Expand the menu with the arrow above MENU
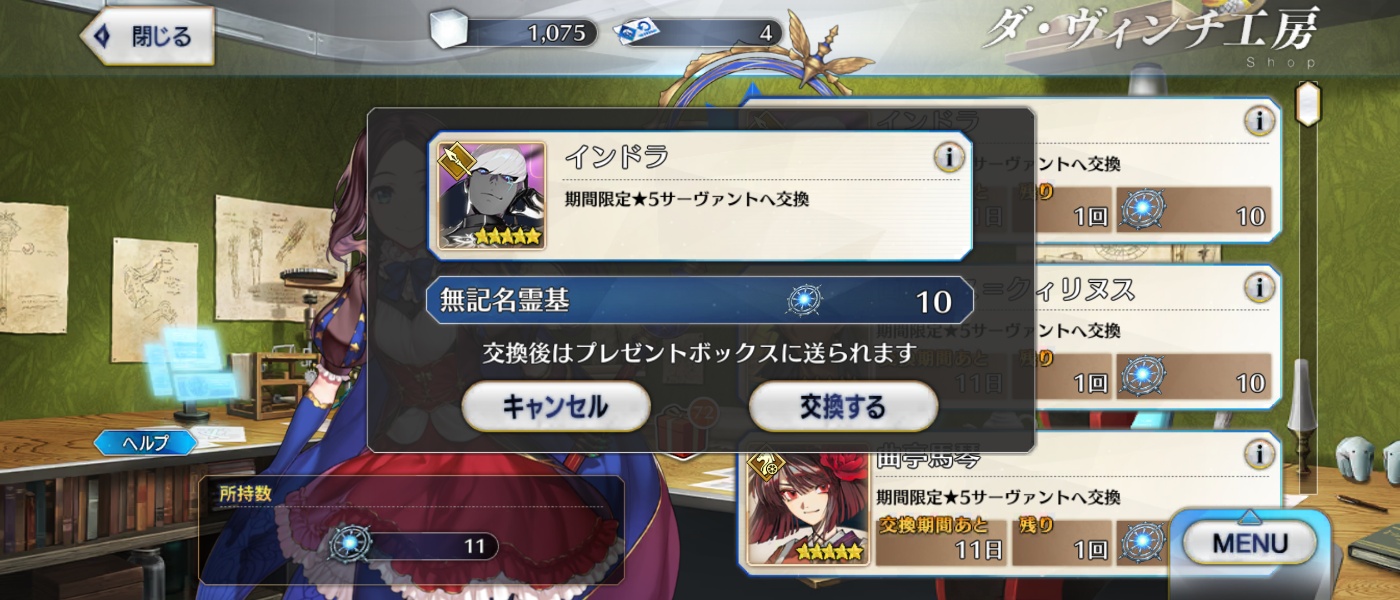Image resolution: width=1400 pixels, height=600 pixels. (x=1248, y=516)
